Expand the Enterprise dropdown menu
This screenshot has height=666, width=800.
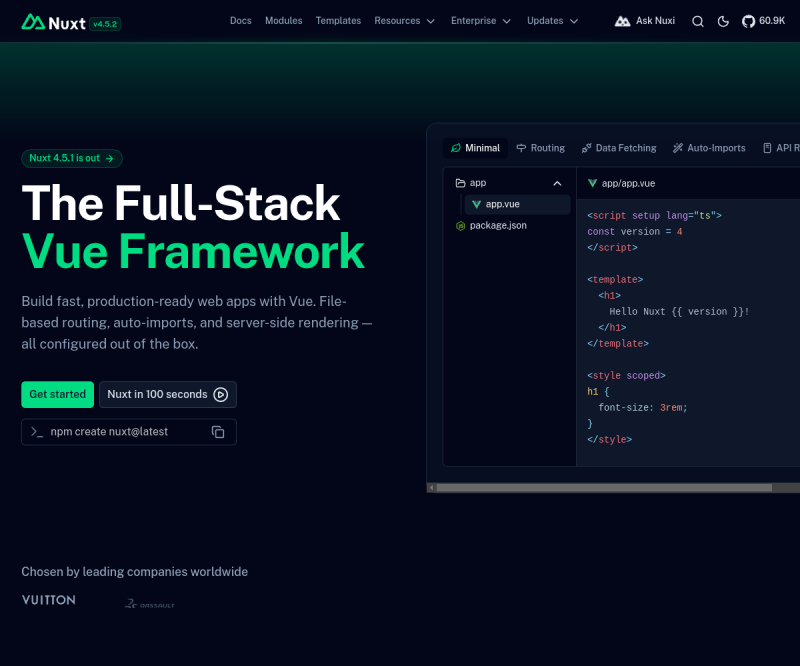(481, 21)
